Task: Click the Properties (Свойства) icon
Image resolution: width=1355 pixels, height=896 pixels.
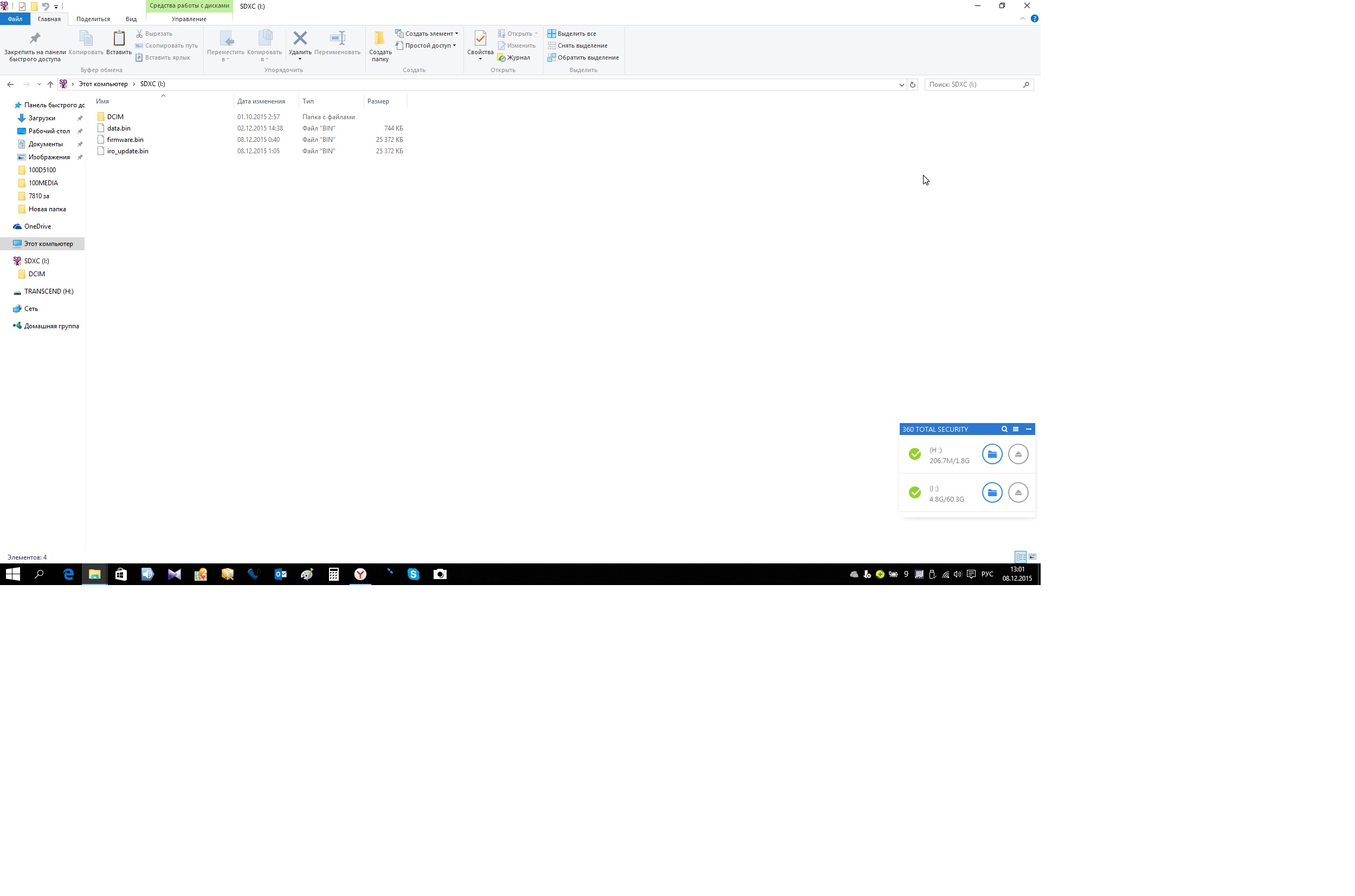Action: [x=480, y=39]
